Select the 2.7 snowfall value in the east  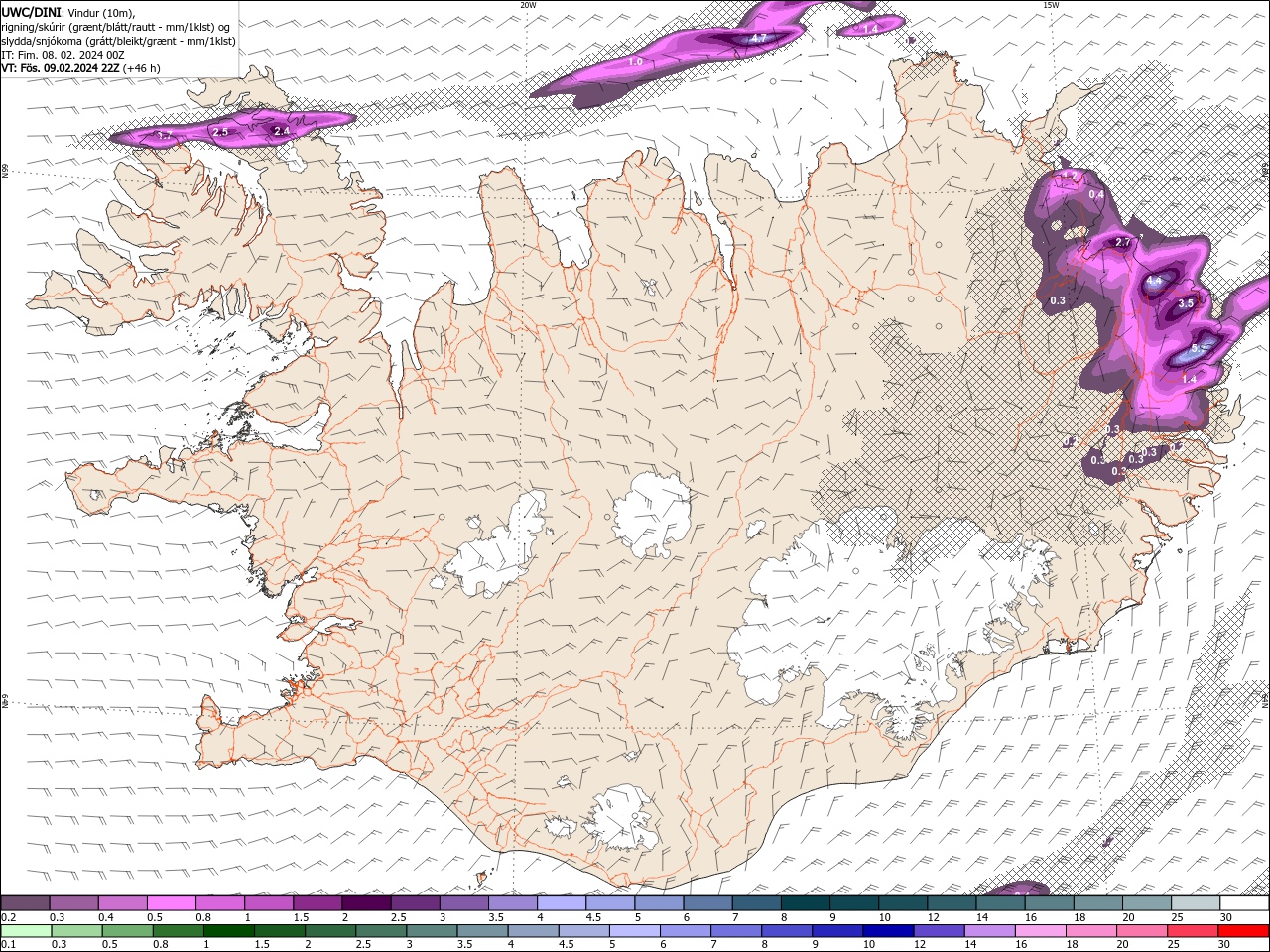pyautogui.click(x=1123, y=242)
